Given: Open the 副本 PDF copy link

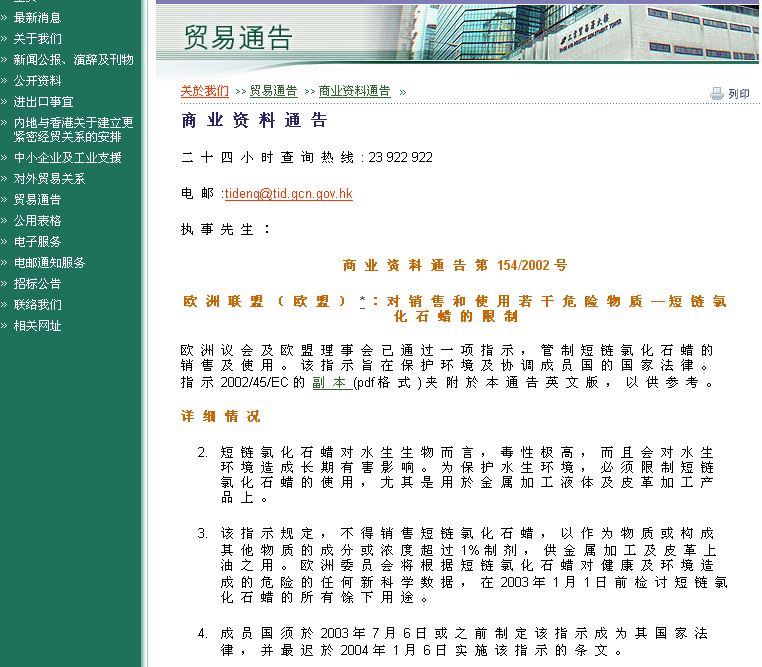Looking at the screenshot, I should pyautogui.click(x=330, y=382).
